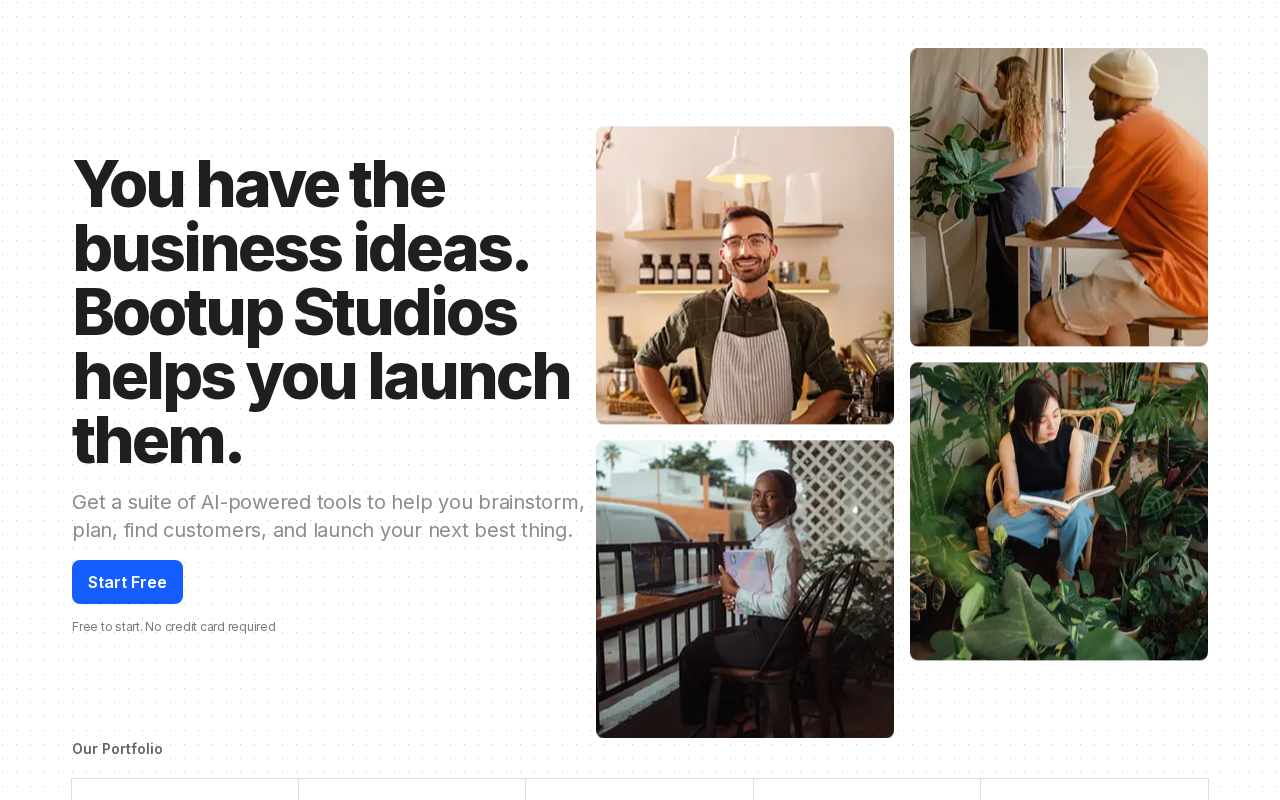The image size is (1280, 800).
Task: Click the photo of man in orange shirt
Action: [x=1059, y=197]
